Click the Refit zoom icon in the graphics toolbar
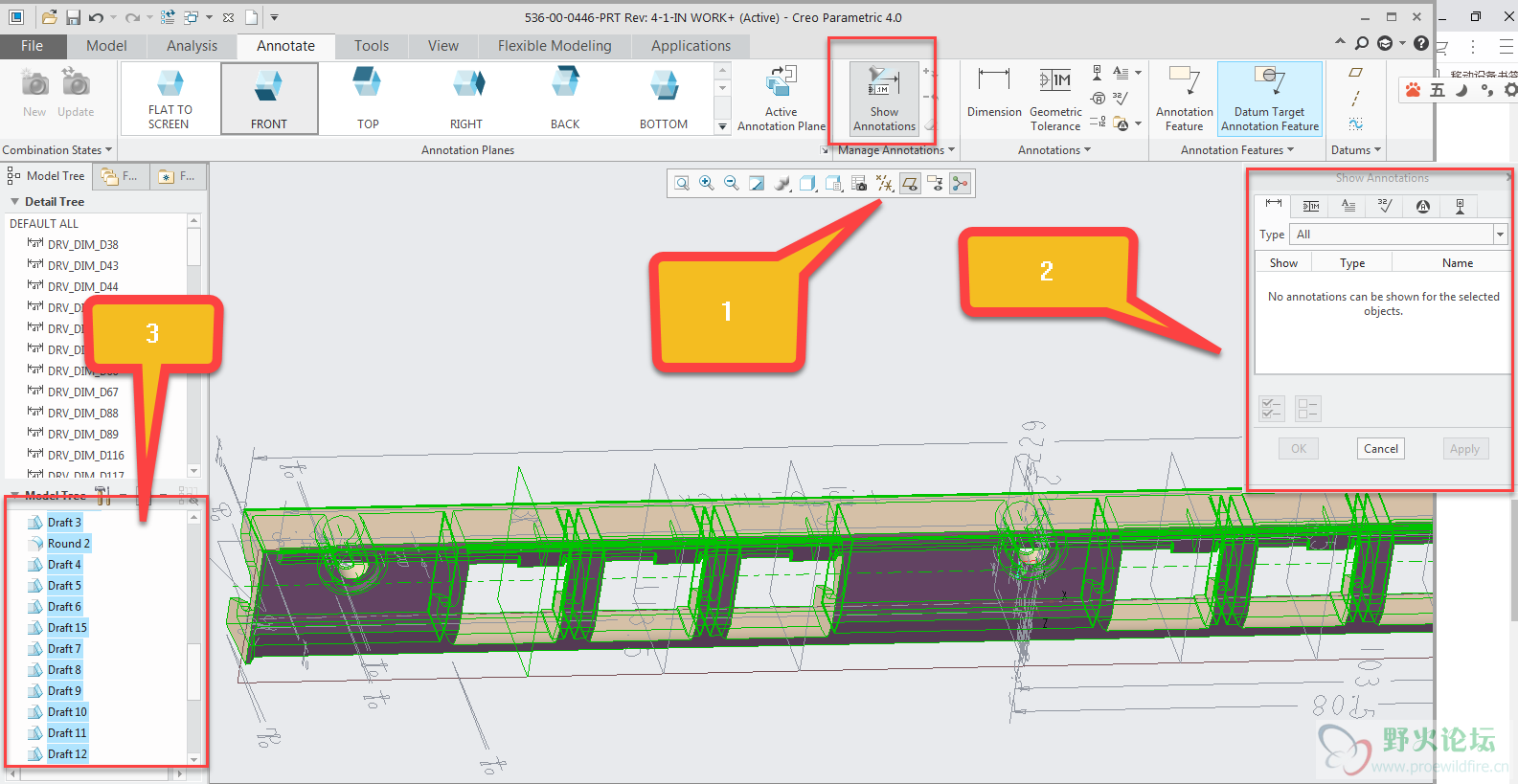 coord(682,183)
